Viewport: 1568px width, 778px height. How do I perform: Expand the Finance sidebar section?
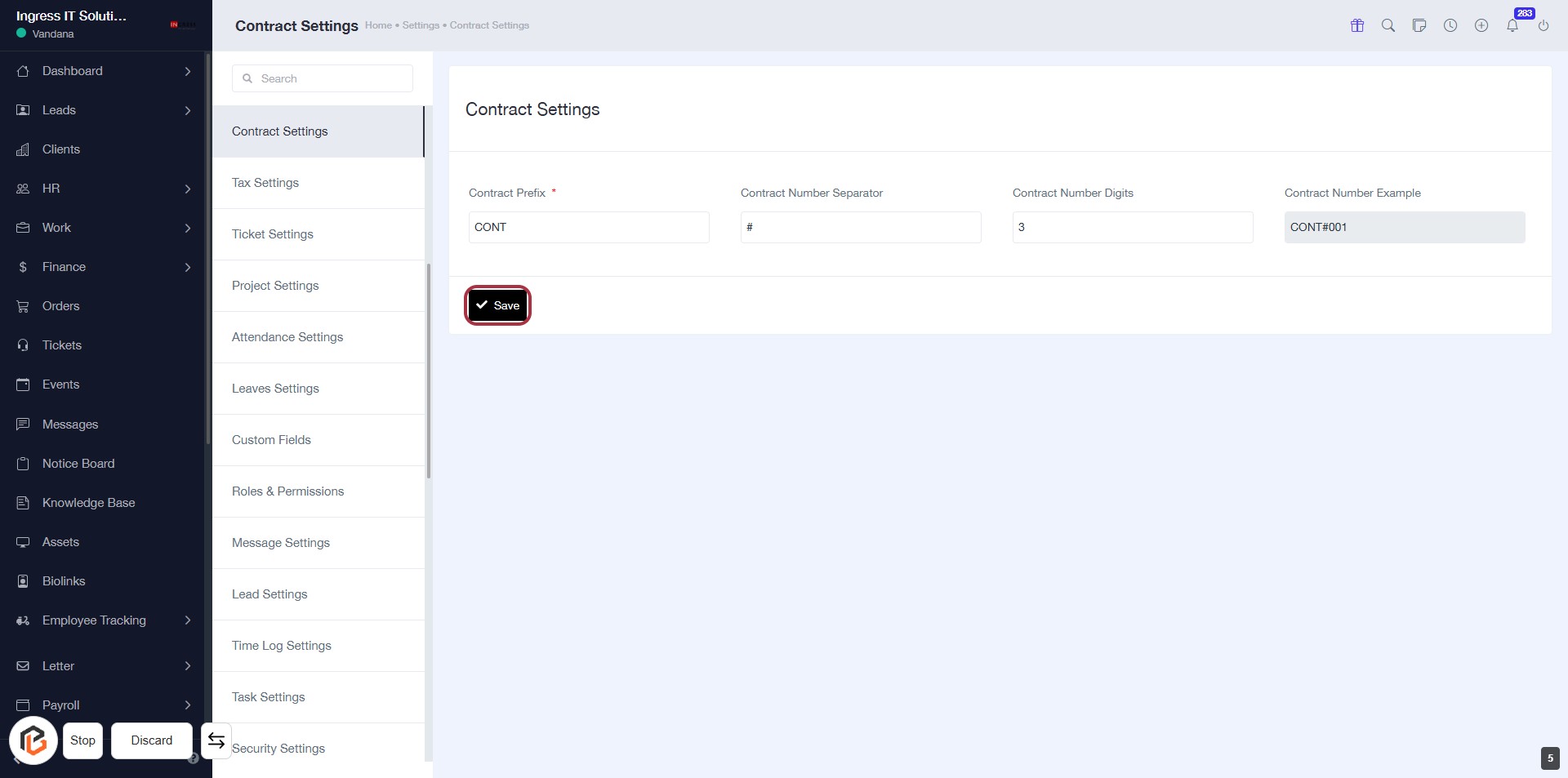[x=187, y=267]
